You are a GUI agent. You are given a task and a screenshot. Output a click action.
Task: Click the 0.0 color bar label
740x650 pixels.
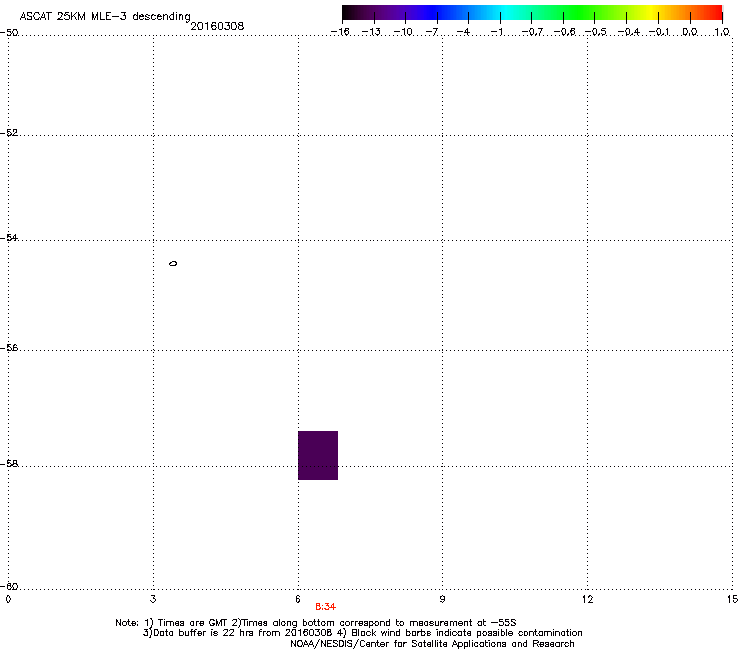pos(690,32)
